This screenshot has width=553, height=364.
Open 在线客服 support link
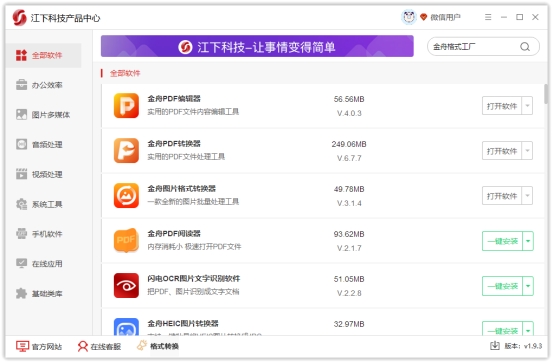[x=99, y=346]
